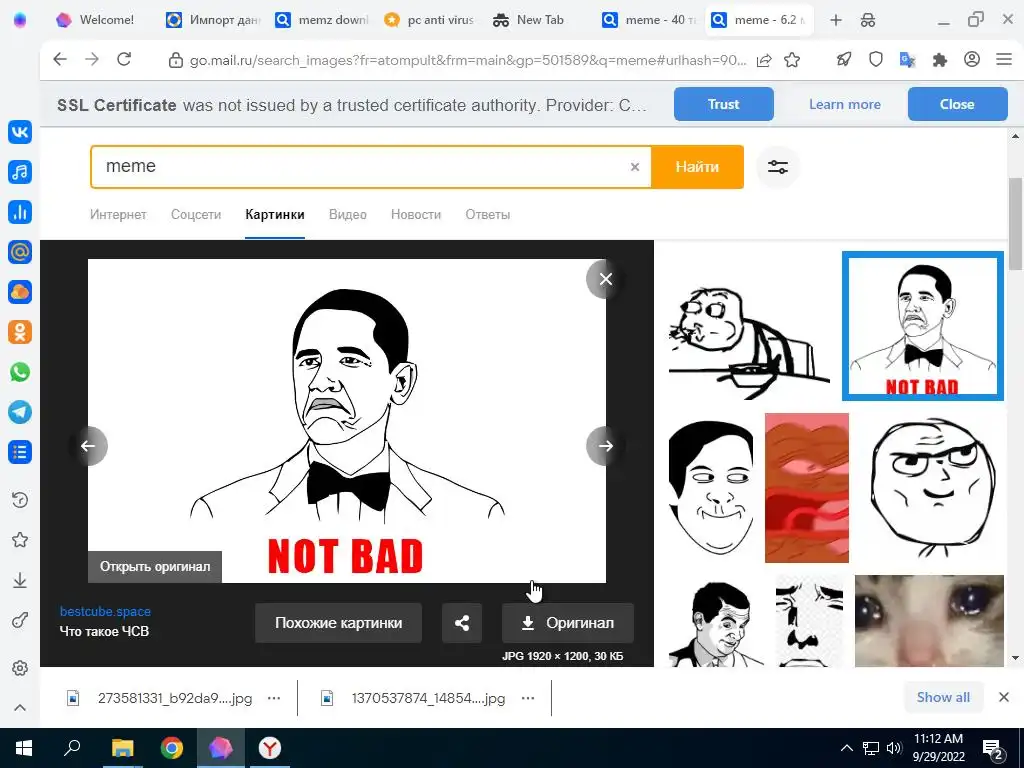Open the music note sidebar icon
1024x768 pixels.
pyautogui.click(x=20, y=172)
